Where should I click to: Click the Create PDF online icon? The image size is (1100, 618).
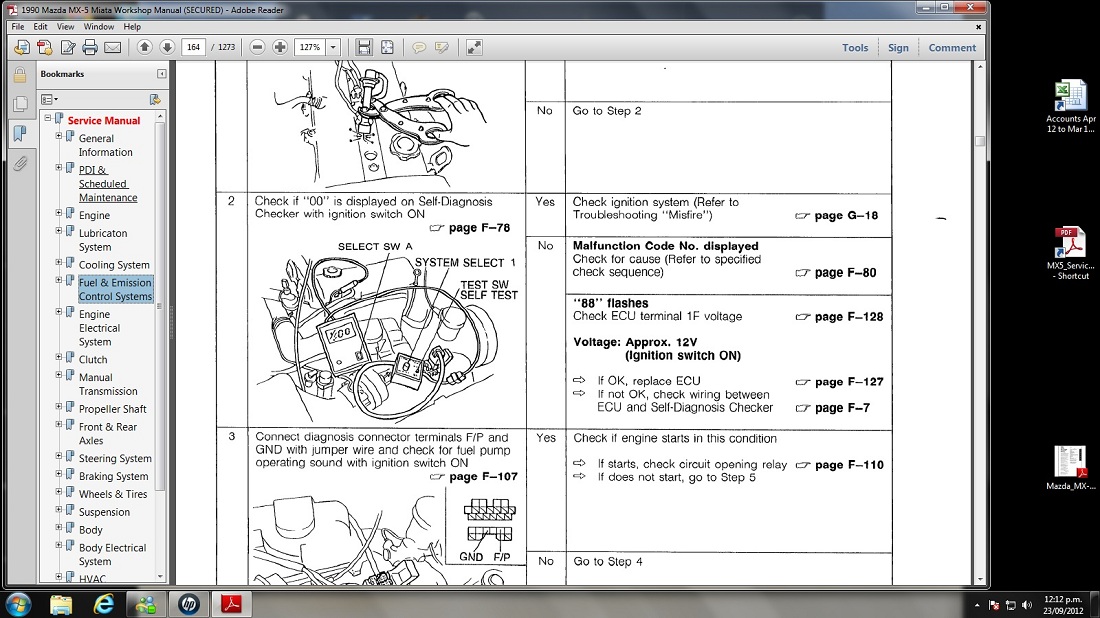point(45,47)
